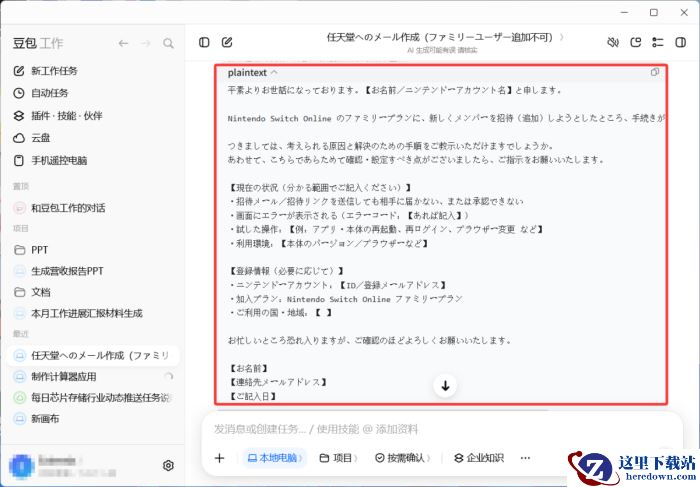
Task: Click the blurred user avatar
Action: pos(21,466)
